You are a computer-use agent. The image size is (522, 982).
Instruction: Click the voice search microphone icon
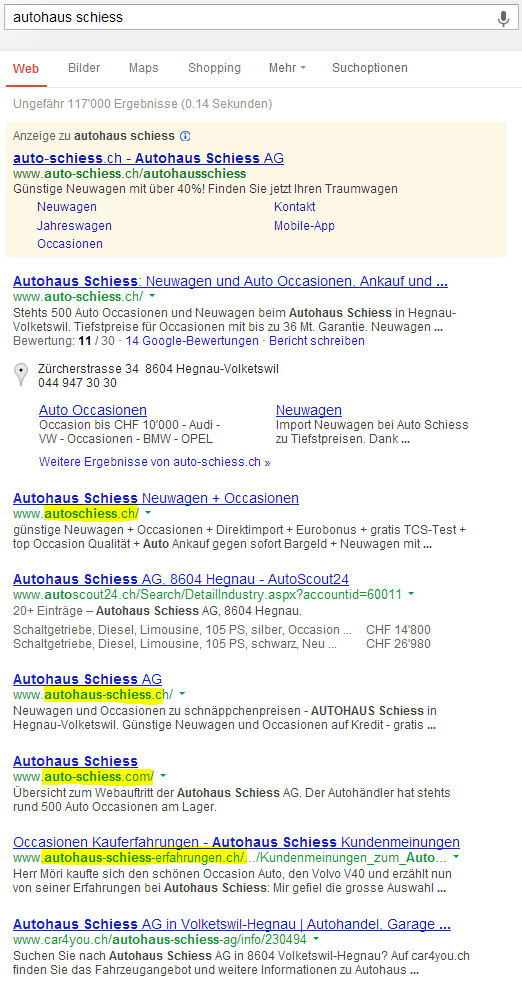503,19
